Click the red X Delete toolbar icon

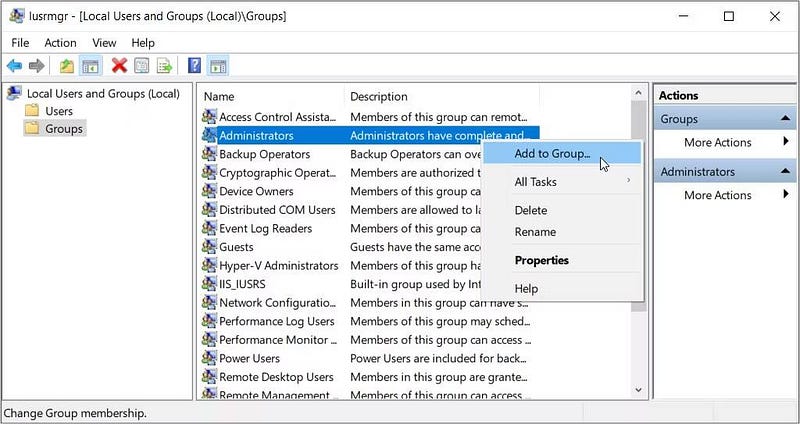click(x=119, y=65)
